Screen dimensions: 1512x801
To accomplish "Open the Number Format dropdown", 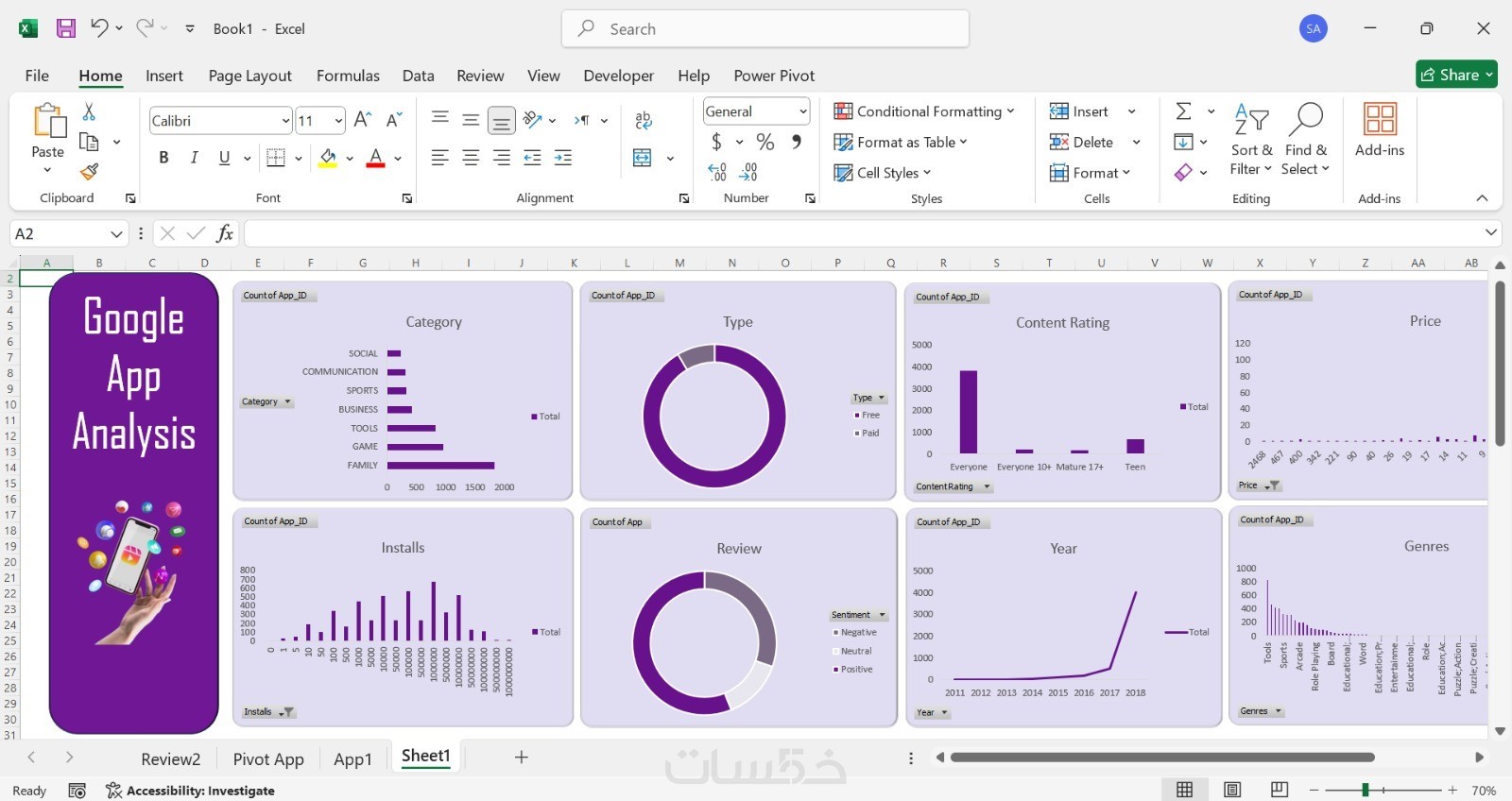I will [x=803, y=111].
